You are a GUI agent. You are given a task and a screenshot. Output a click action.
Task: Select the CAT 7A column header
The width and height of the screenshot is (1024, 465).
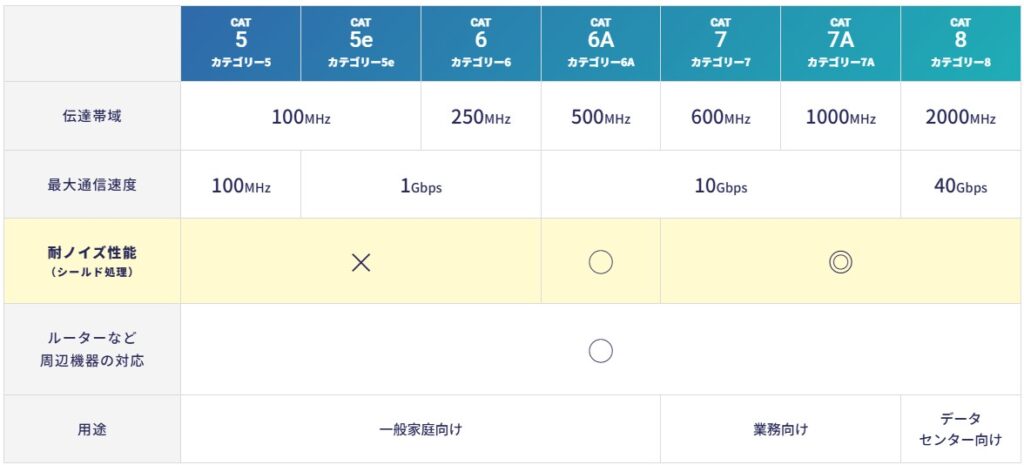tap(840, 43)
